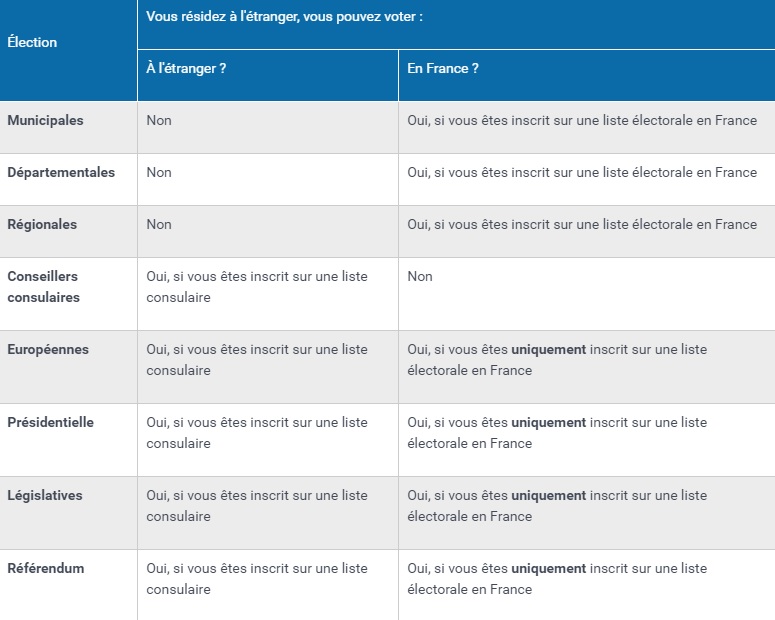
Task: Click the consular list cell for Européennes
Action: pos(257,360)
